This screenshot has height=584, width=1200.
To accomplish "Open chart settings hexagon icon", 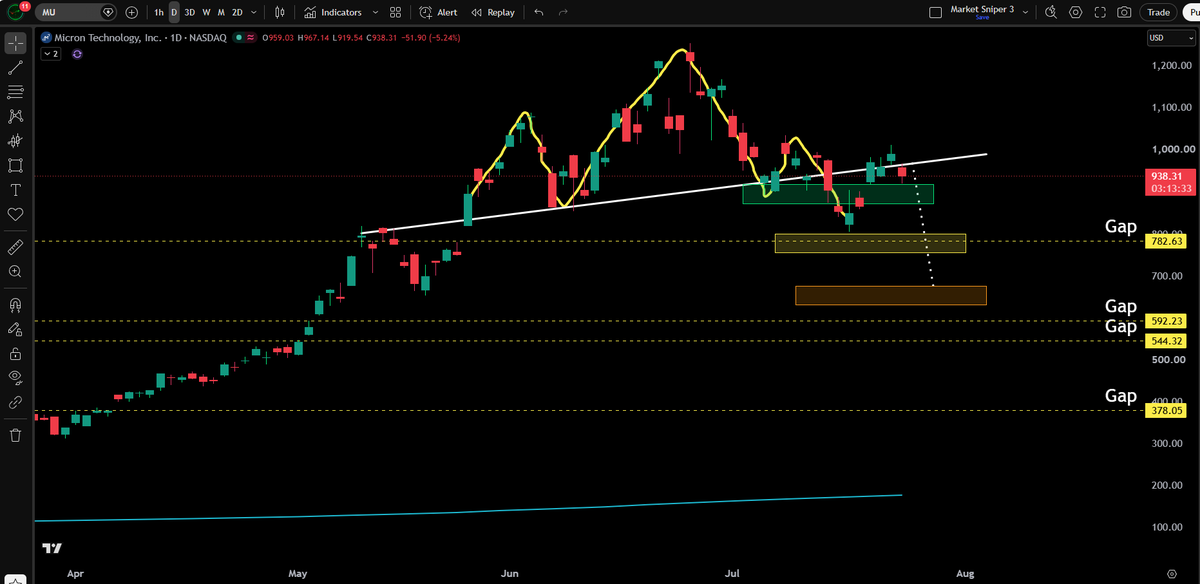I will click(x=1076, y=13).
